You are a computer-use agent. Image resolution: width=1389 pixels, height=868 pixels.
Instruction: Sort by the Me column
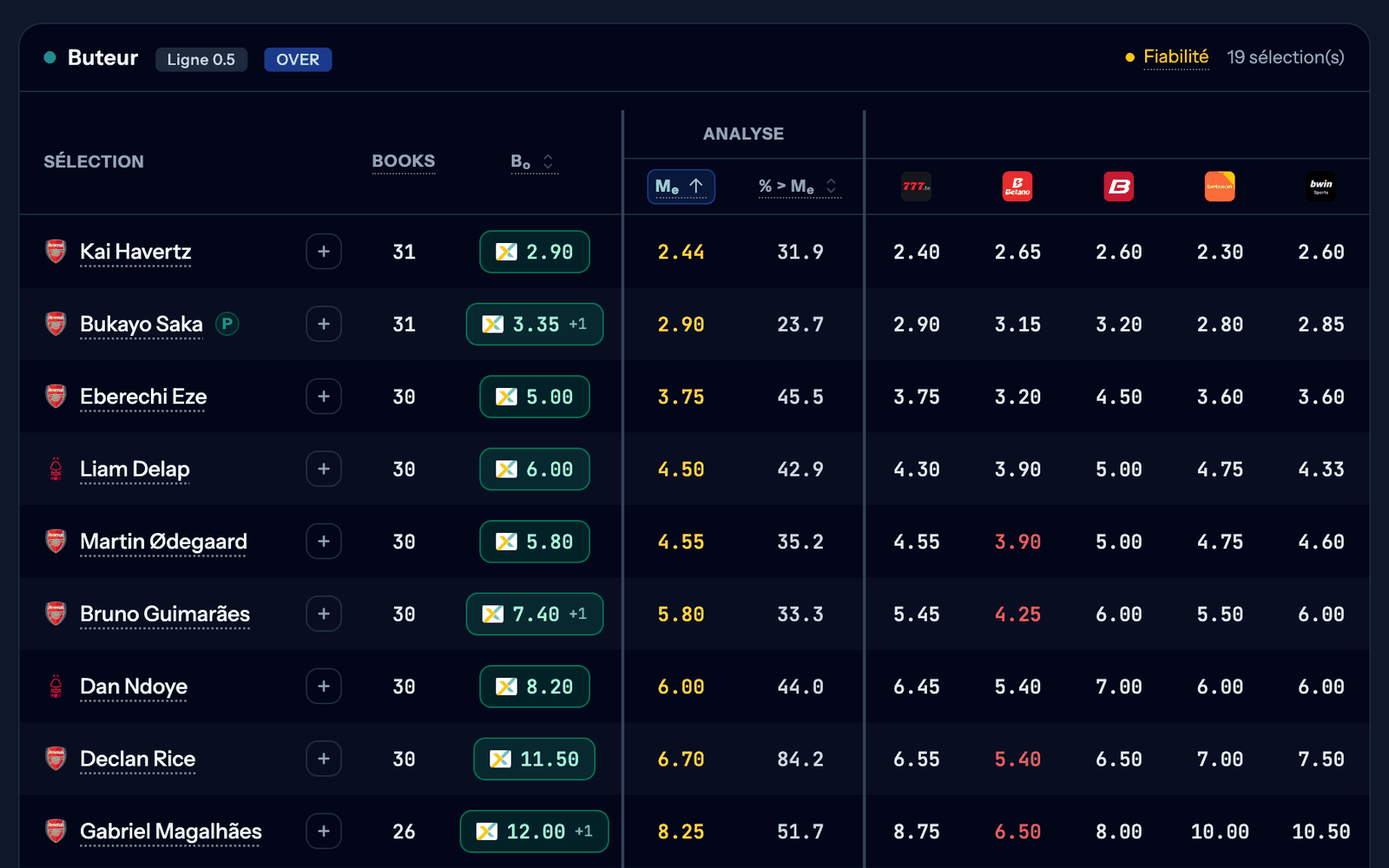tap(681, 187)
